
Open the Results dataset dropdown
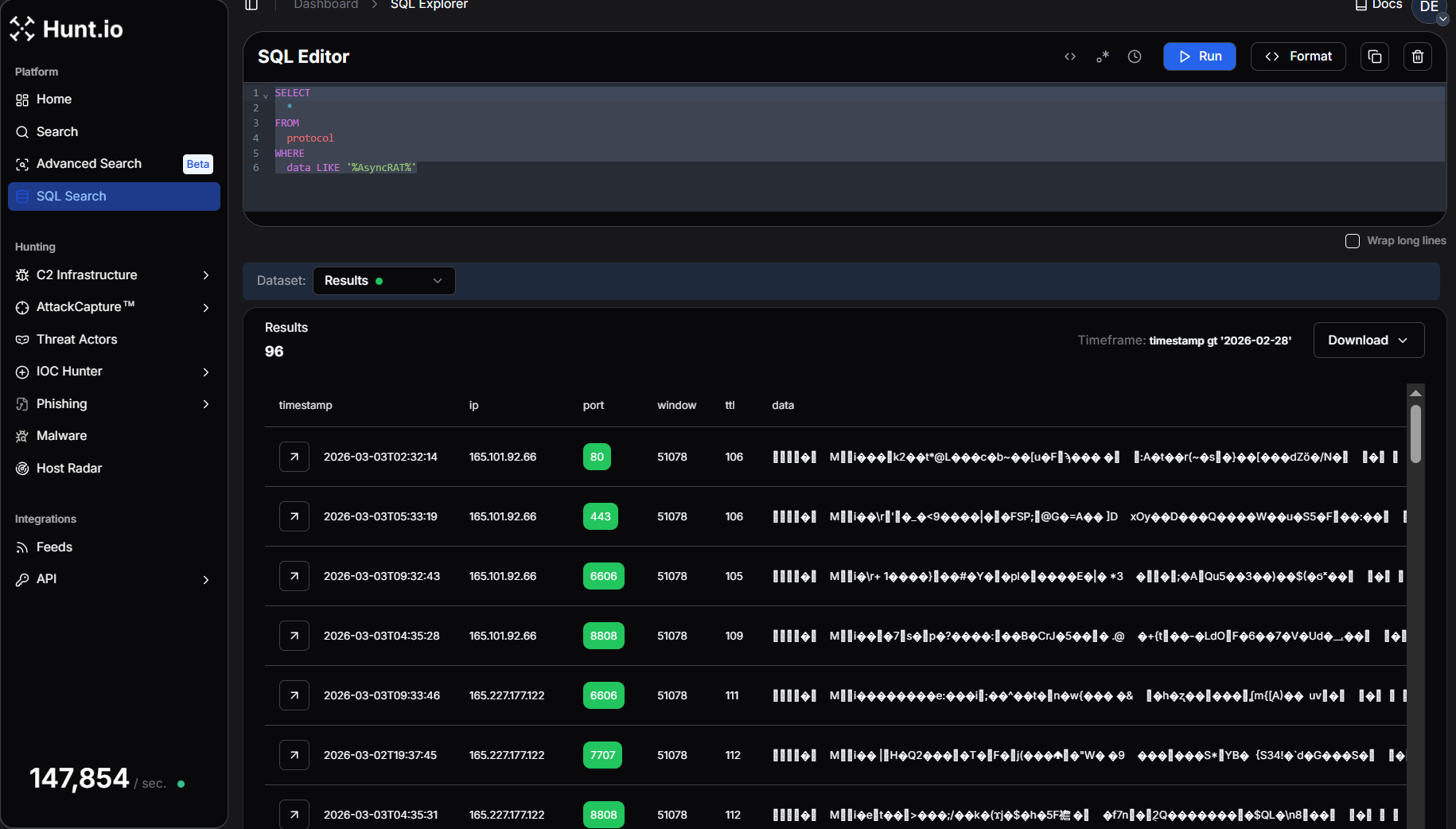(x=383, y=281)
